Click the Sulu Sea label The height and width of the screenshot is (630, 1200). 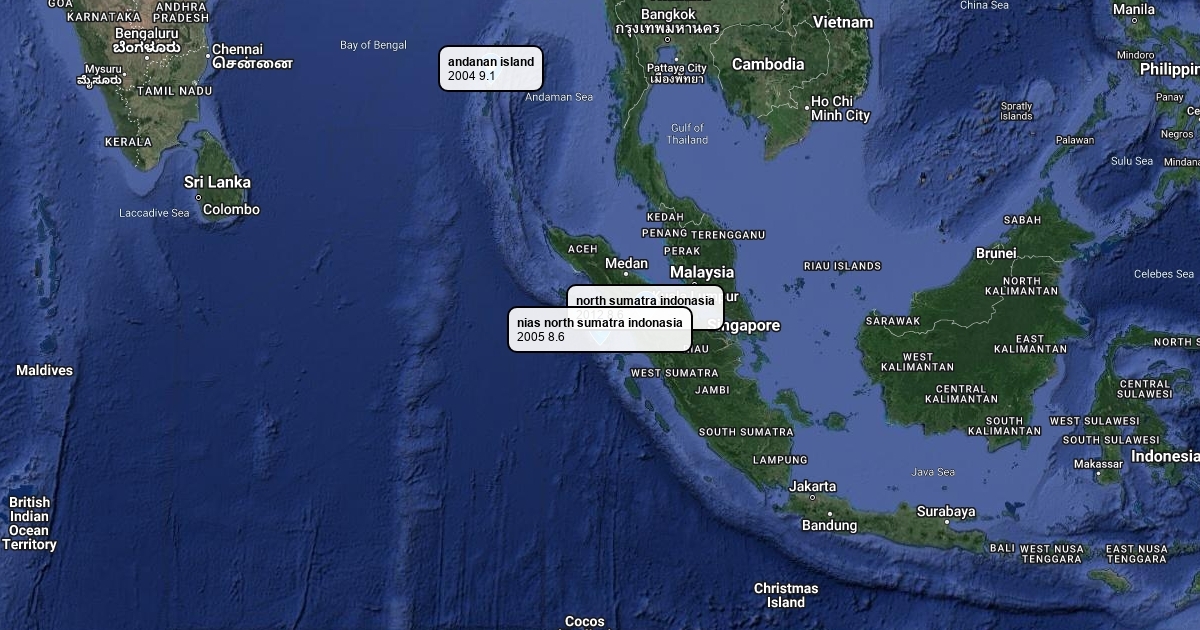click(1132, 160)
